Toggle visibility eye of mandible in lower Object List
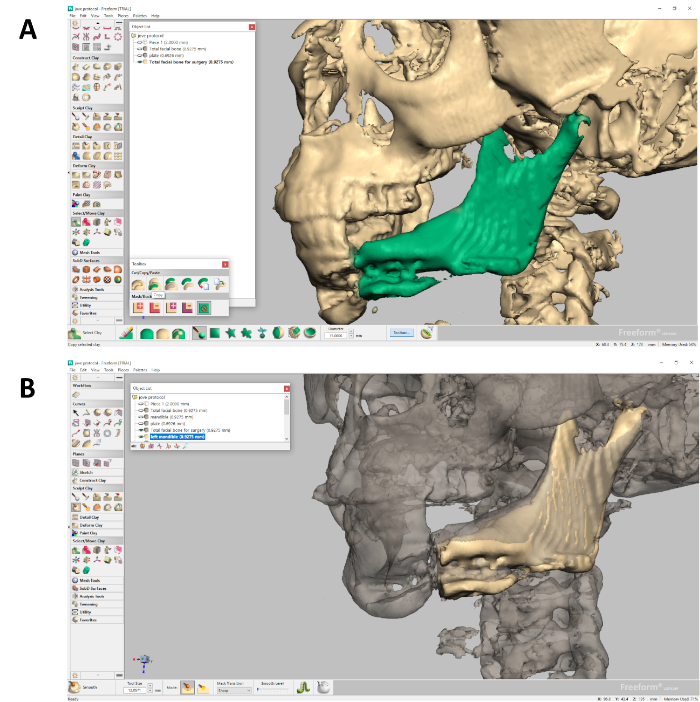This screenshot has height=702, width=700. point(141,417)
